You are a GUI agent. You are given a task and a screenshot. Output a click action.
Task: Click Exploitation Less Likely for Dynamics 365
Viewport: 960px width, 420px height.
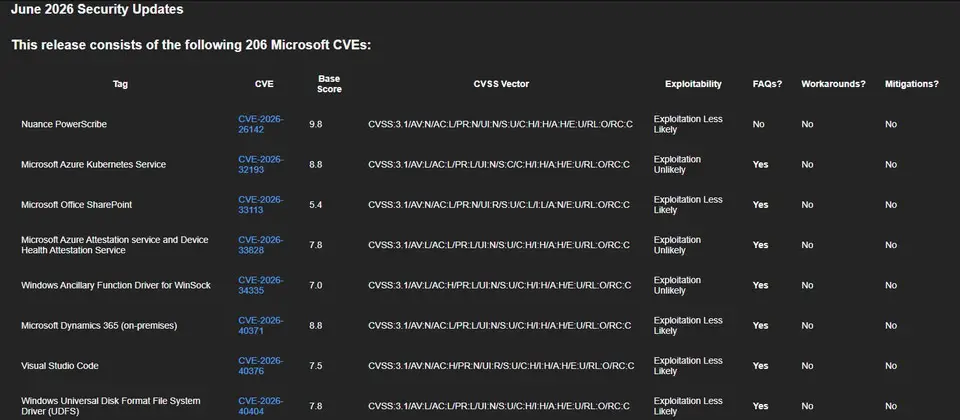688,326
